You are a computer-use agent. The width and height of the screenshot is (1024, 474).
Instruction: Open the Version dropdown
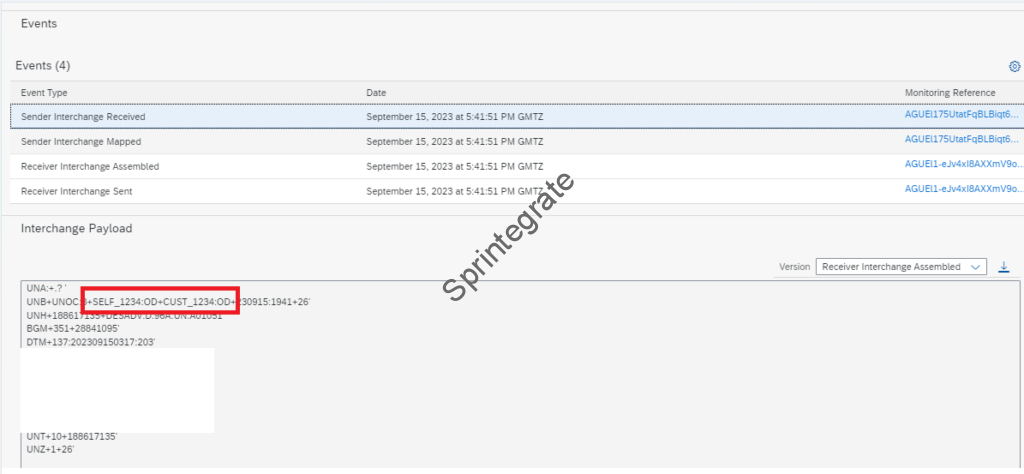[x=901, y=267]
